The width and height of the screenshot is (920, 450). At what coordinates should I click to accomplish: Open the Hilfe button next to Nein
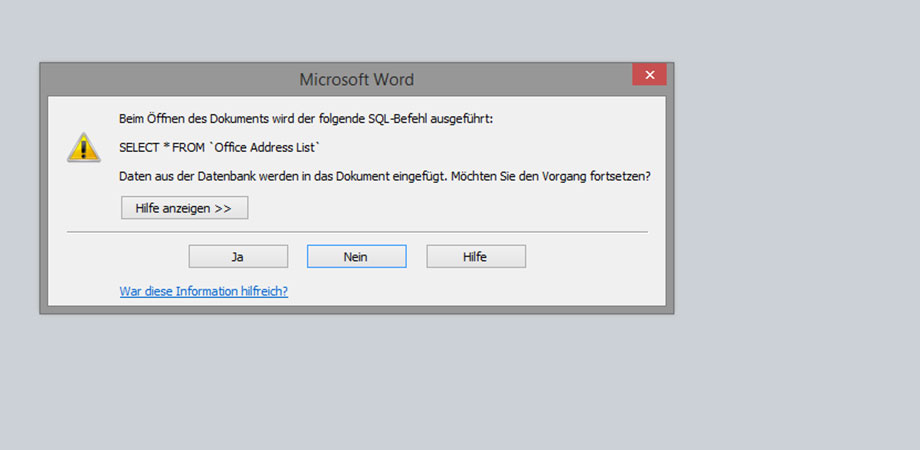475,257
